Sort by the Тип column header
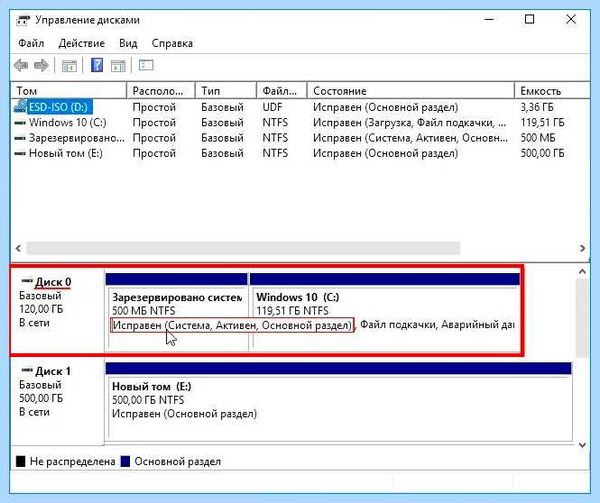Screen dimensions: 600x503 [226, 91]
